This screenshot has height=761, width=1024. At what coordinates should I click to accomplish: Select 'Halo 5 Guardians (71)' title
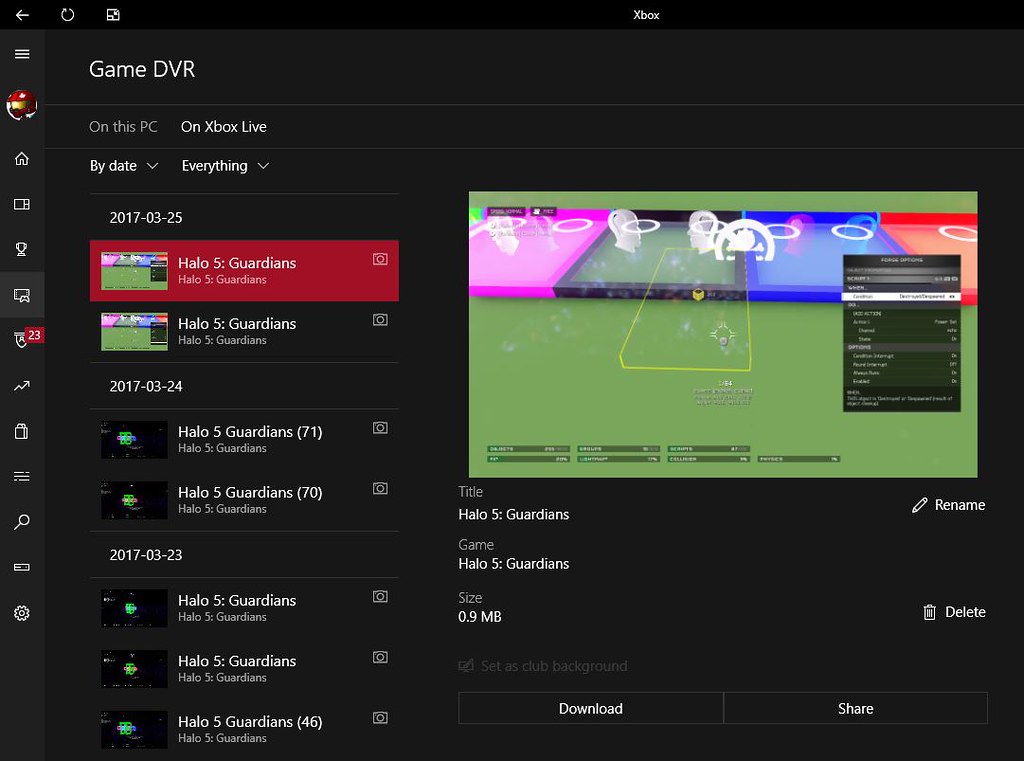250,432
